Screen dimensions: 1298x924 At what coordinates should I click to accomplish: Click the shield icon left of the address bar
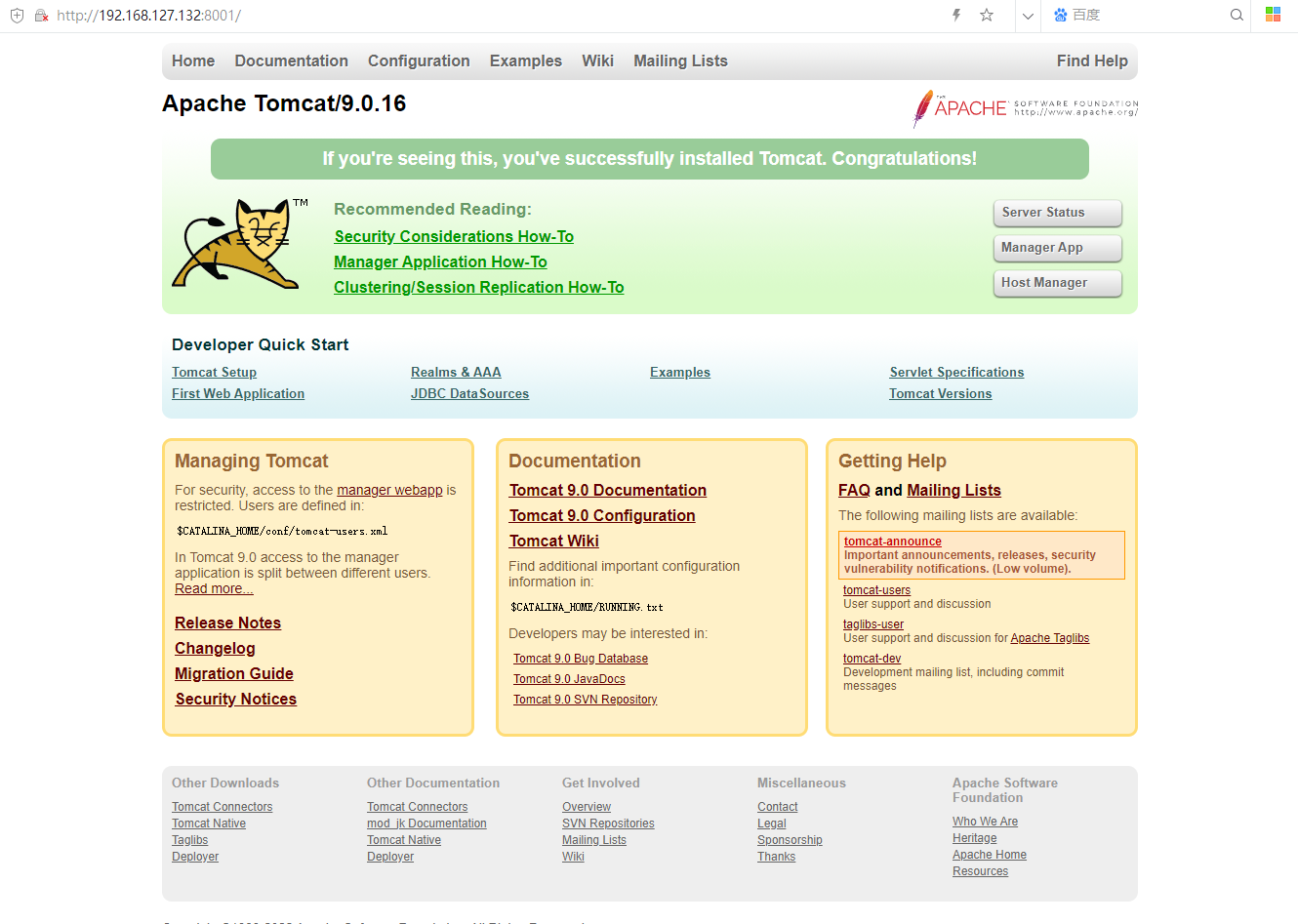(x=17, y=16)
